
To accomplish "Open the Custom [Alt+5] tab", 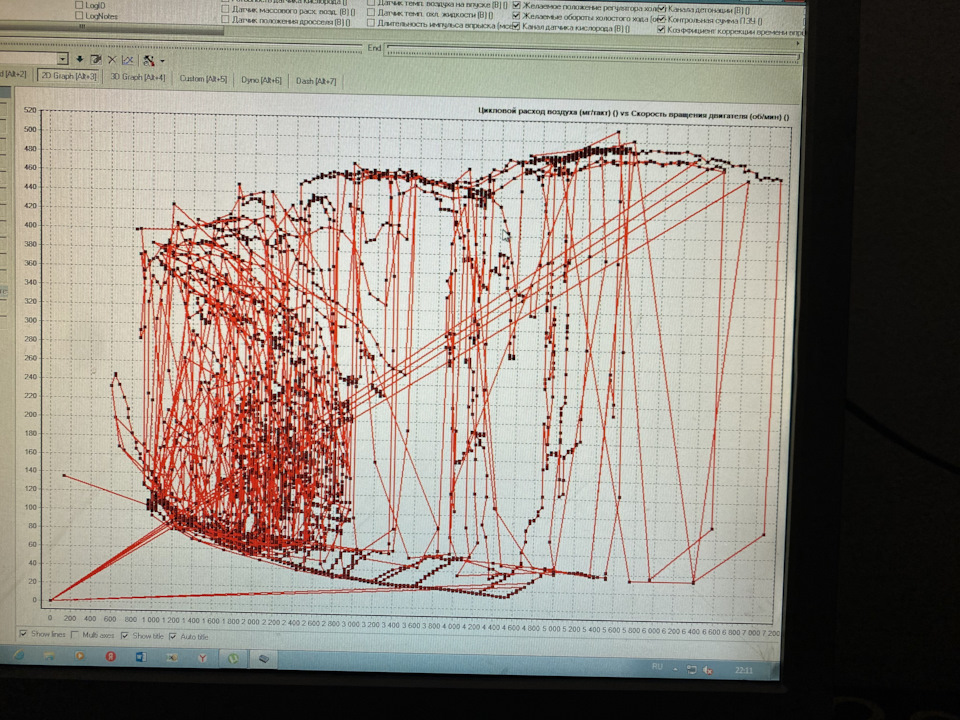I will point(203,78).
